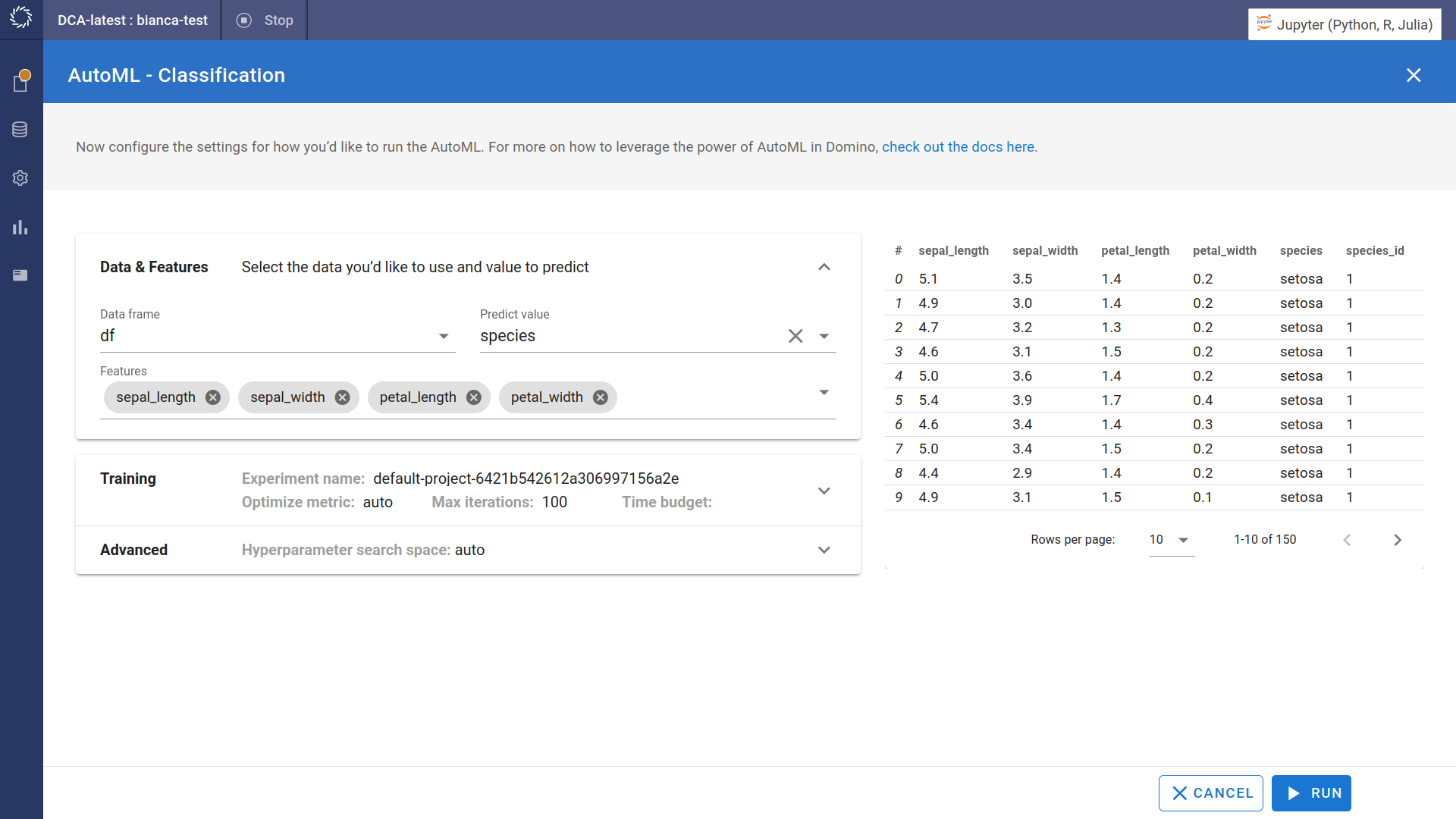Click the species column header

click(x=1301, y=251)
